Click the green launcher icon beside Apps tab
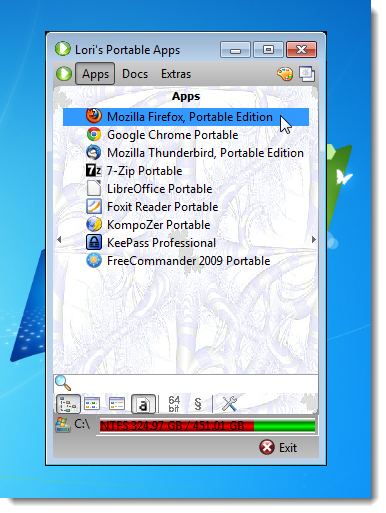386x513 pixels. pyautogui.click(x=64, y=74)
